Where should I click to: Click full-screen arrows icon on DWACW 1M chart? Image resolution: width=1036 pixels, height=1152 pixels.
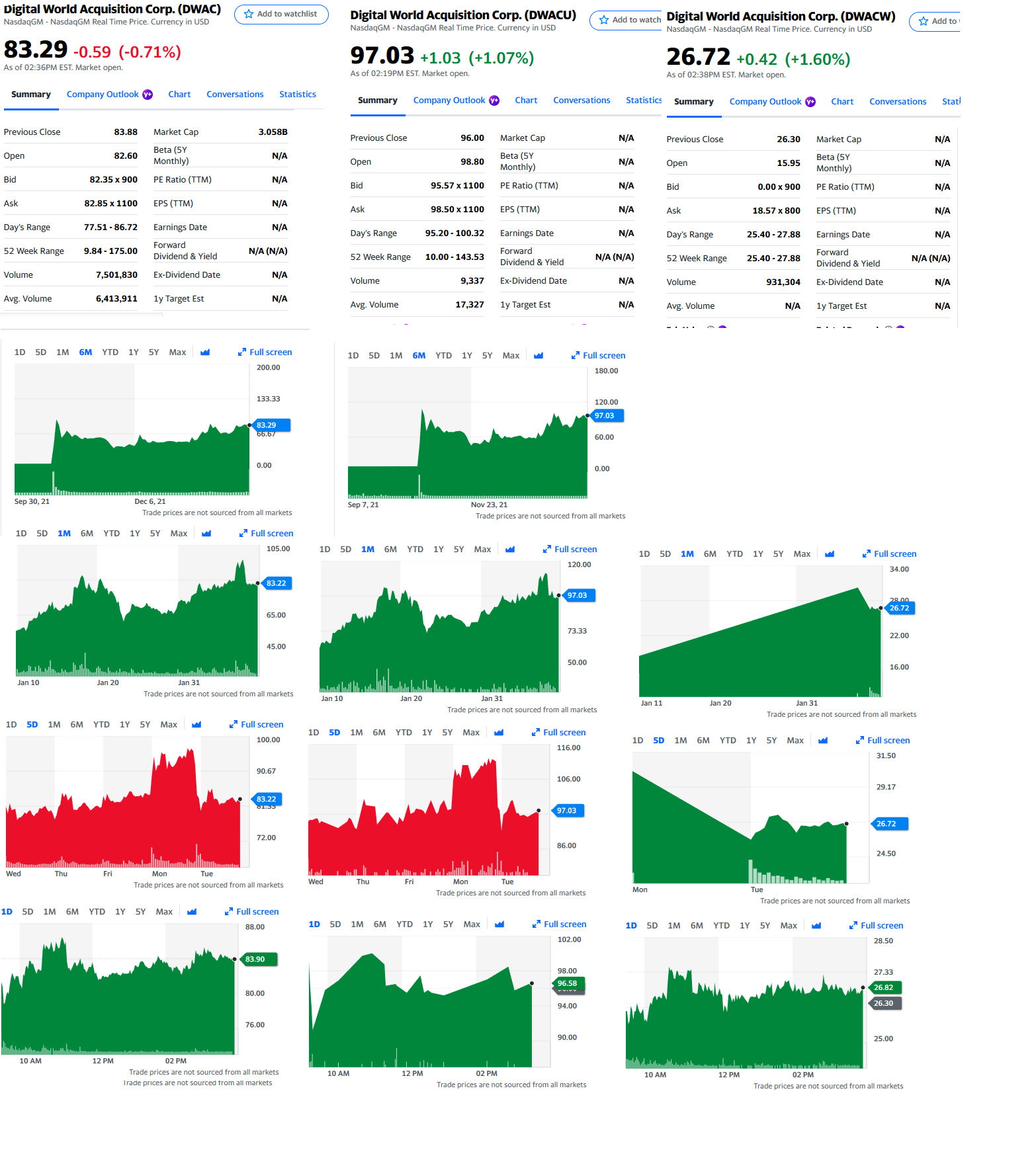click(867, 554)
